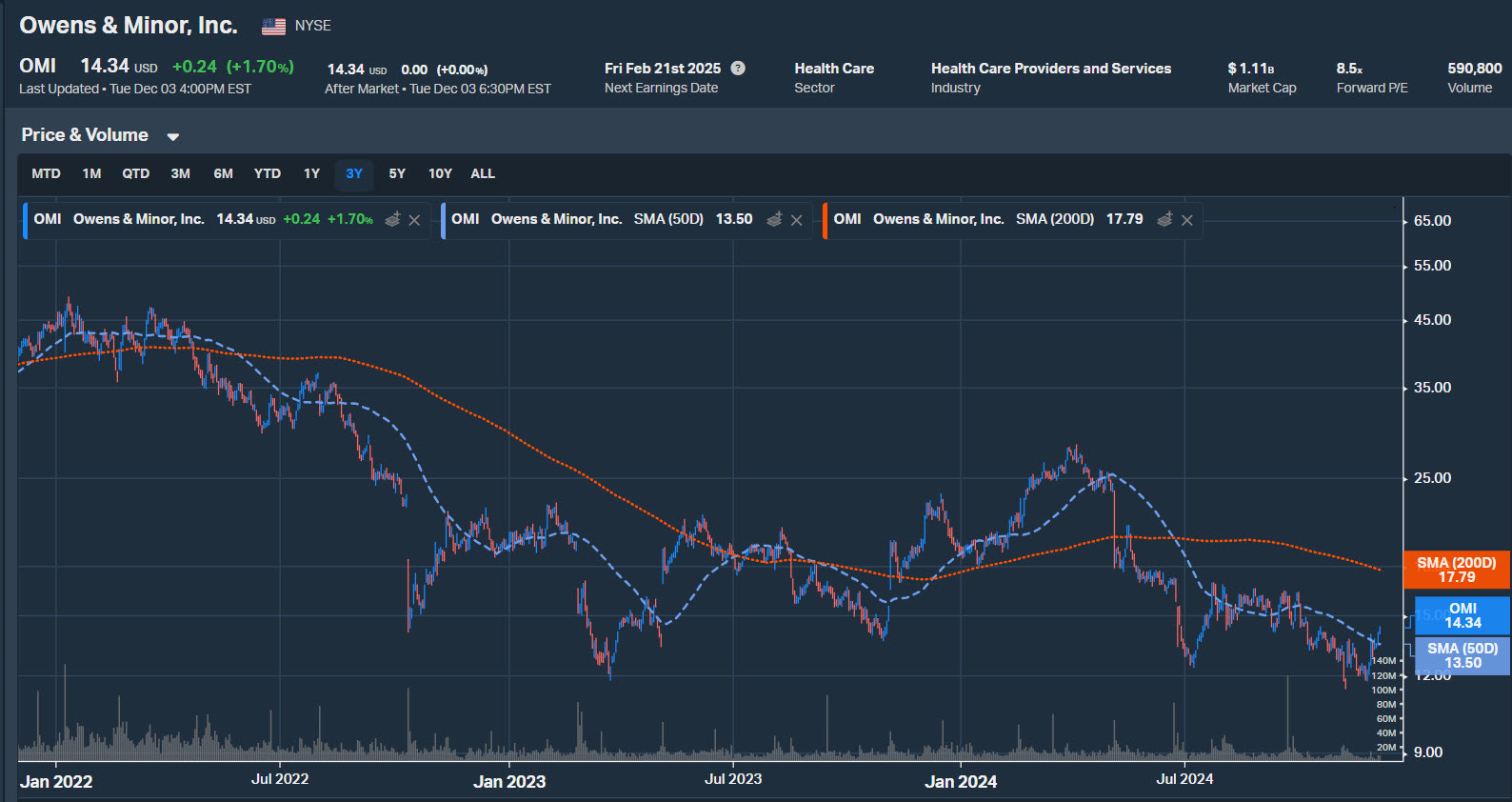Image resolution: width=1512 pixels, height=802 pixels.
Task: Click the 45.00 price axis label
Action: 1432,320
